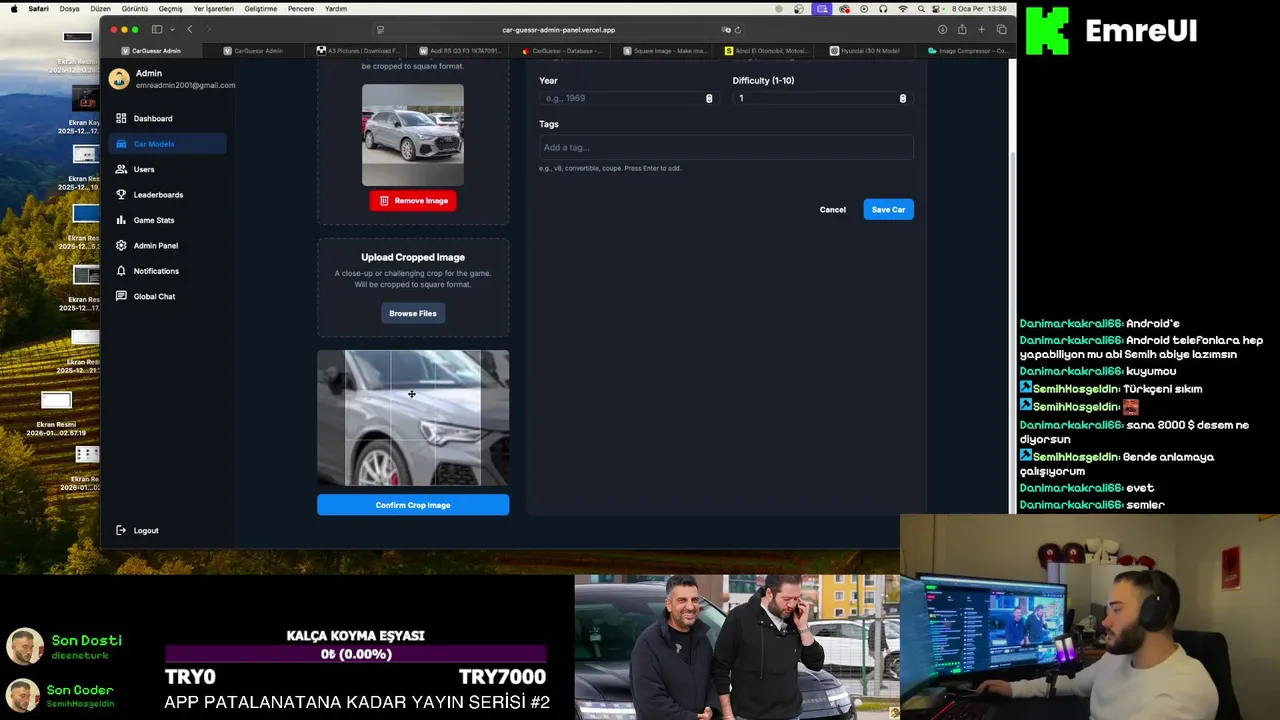Switch to the Audi RS Q3 tab
The width and height of the screenshot is (1280, 720).
(462, 51)
